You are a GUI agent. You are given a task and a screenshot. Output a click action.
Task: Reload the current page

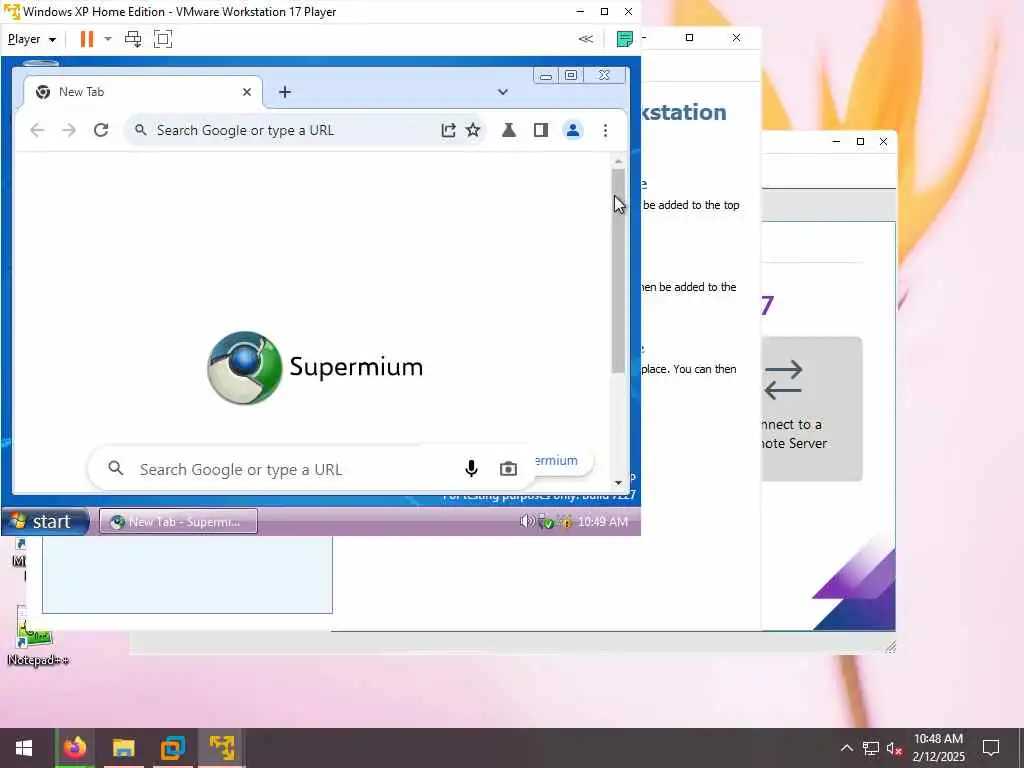[x=101, y=130]
